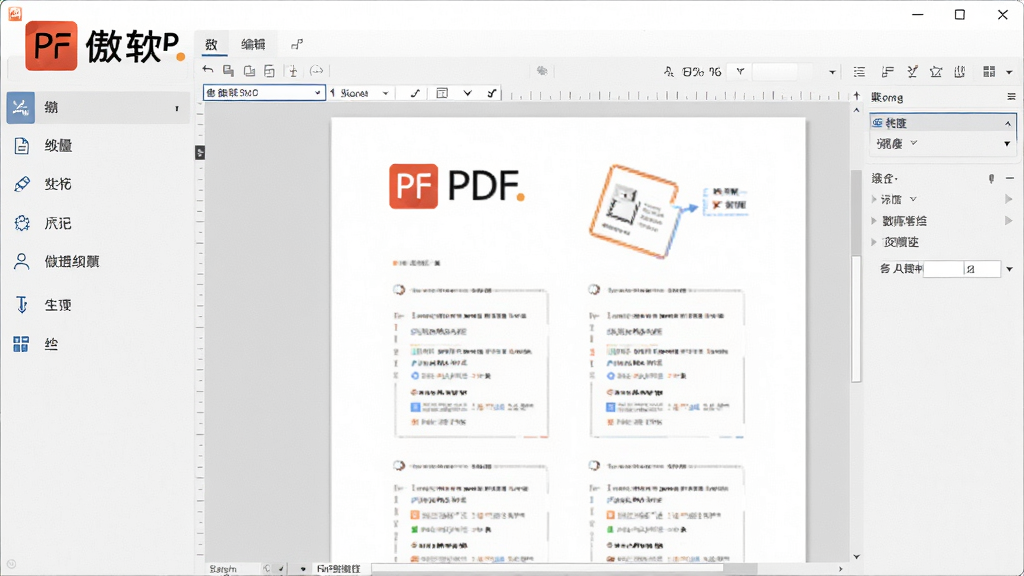1024x576 pixels.
Task: Click the table icon in format row
Action: point(442,93)
